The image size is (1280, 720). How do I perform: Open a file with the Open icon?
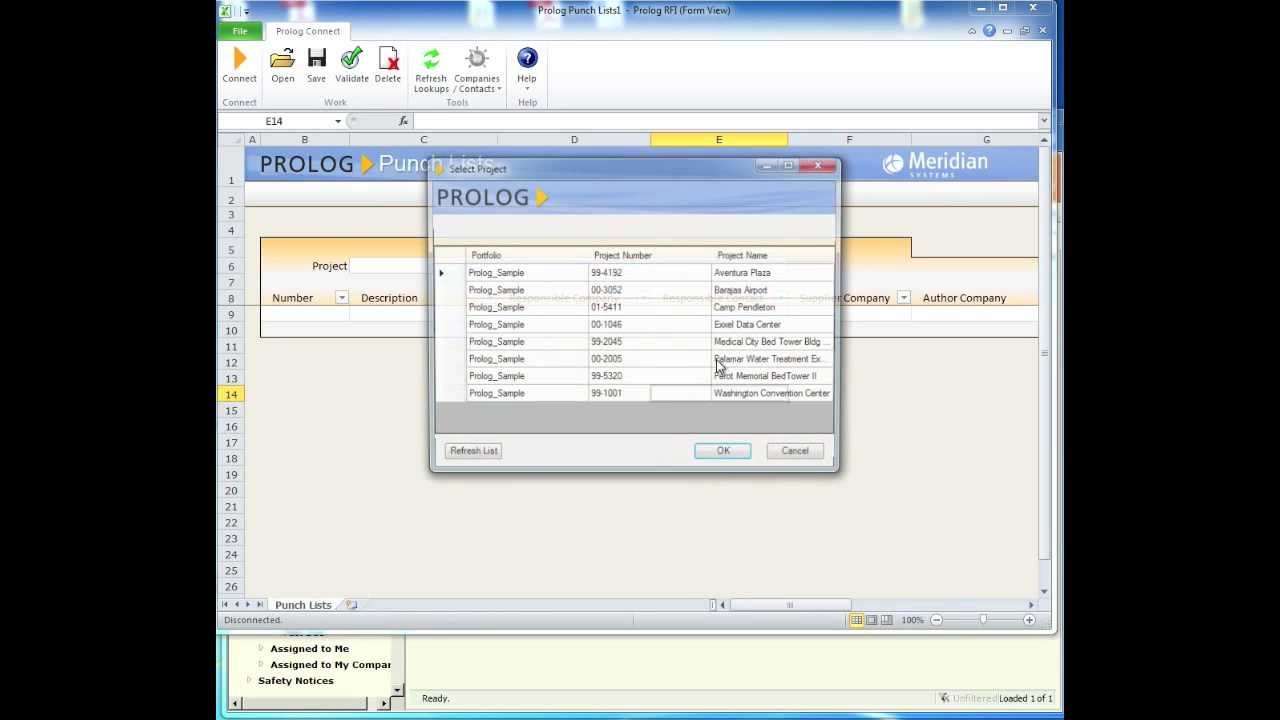point(282,66)
